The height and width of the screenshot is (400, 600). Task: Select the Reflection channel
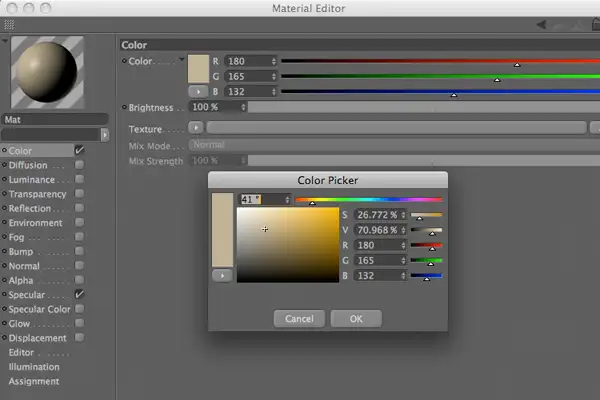click(30, 209)
